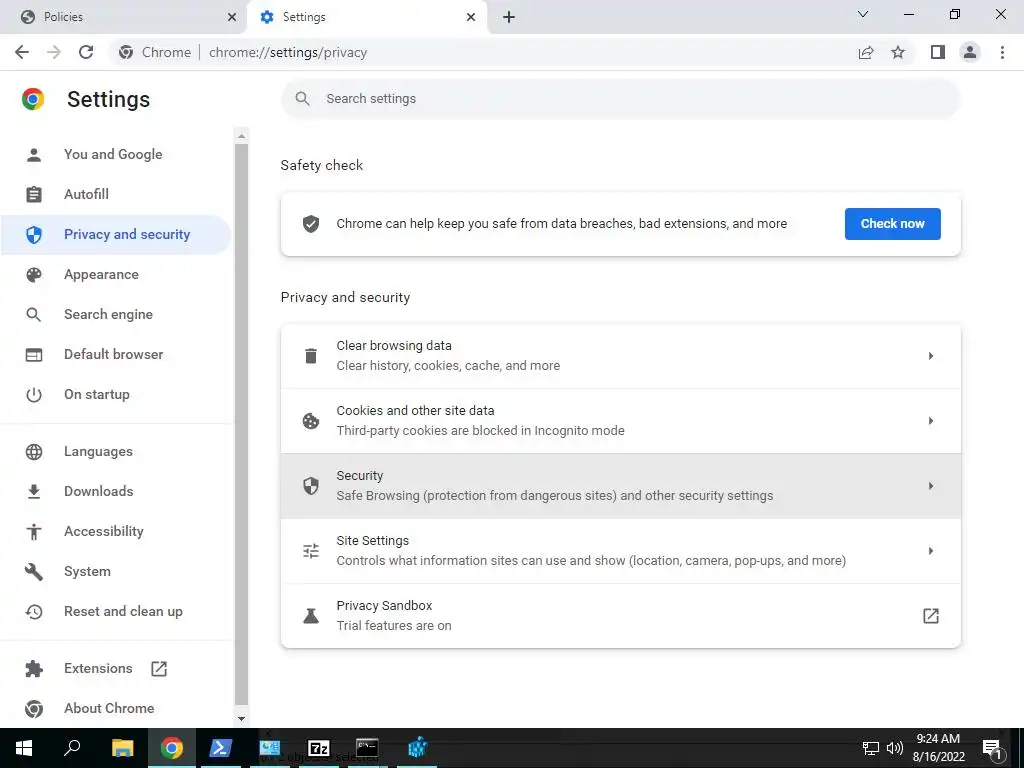Select the Settings tab

(368, 17)
